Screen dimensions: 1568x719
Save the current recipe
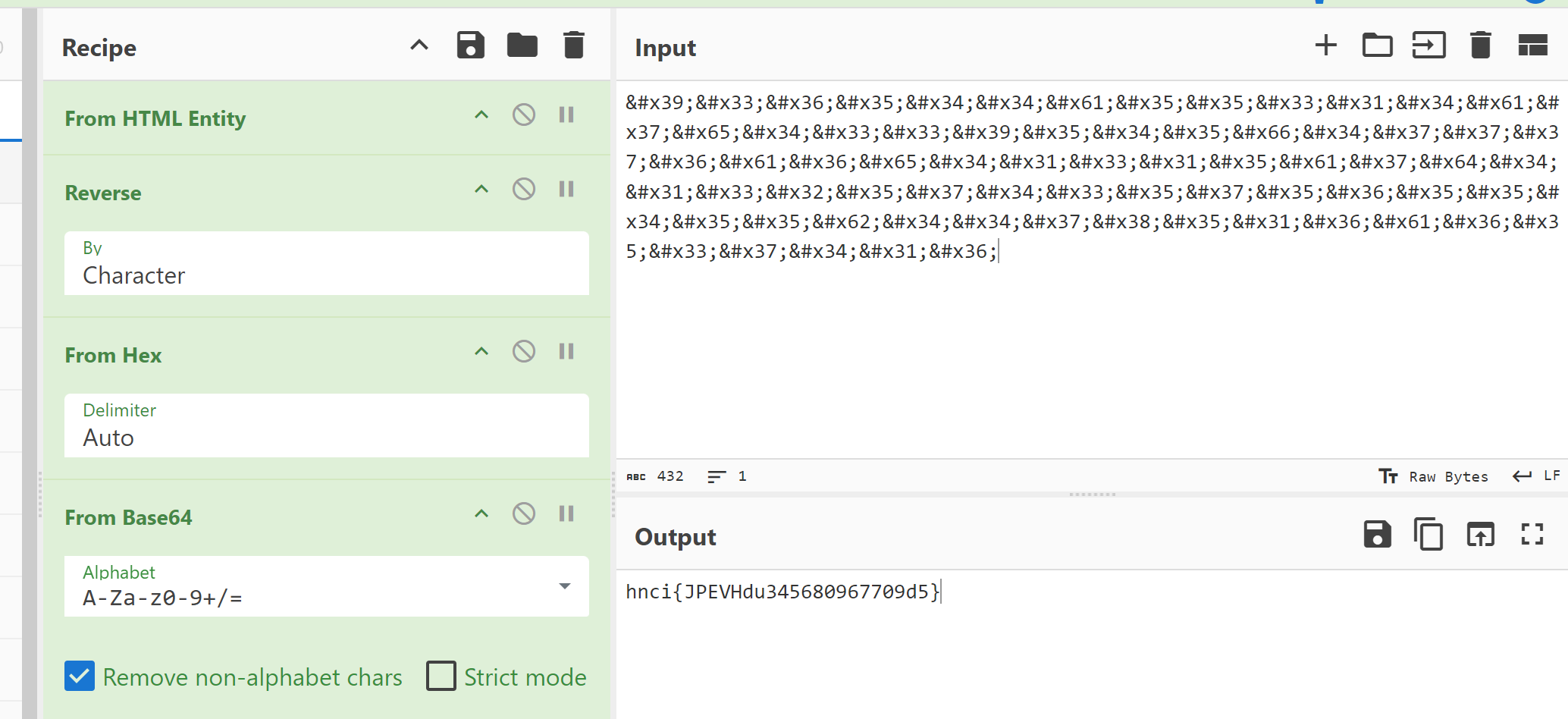[471, 46]
